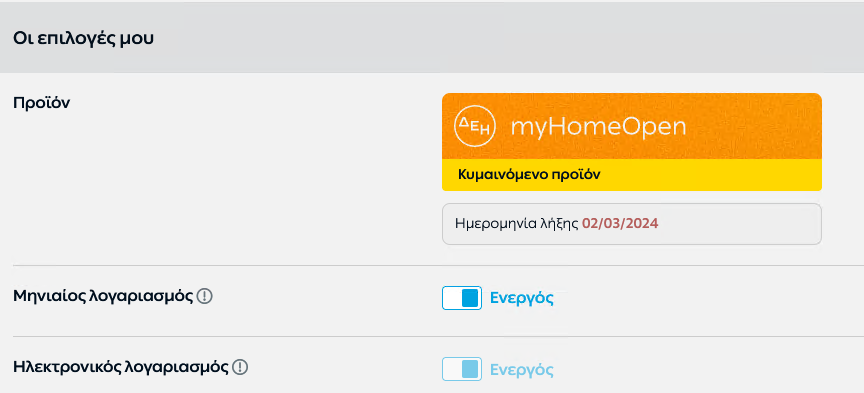Click the Ημερομηνία λήξης caption text
864x393 pixels.
(517, 224)
